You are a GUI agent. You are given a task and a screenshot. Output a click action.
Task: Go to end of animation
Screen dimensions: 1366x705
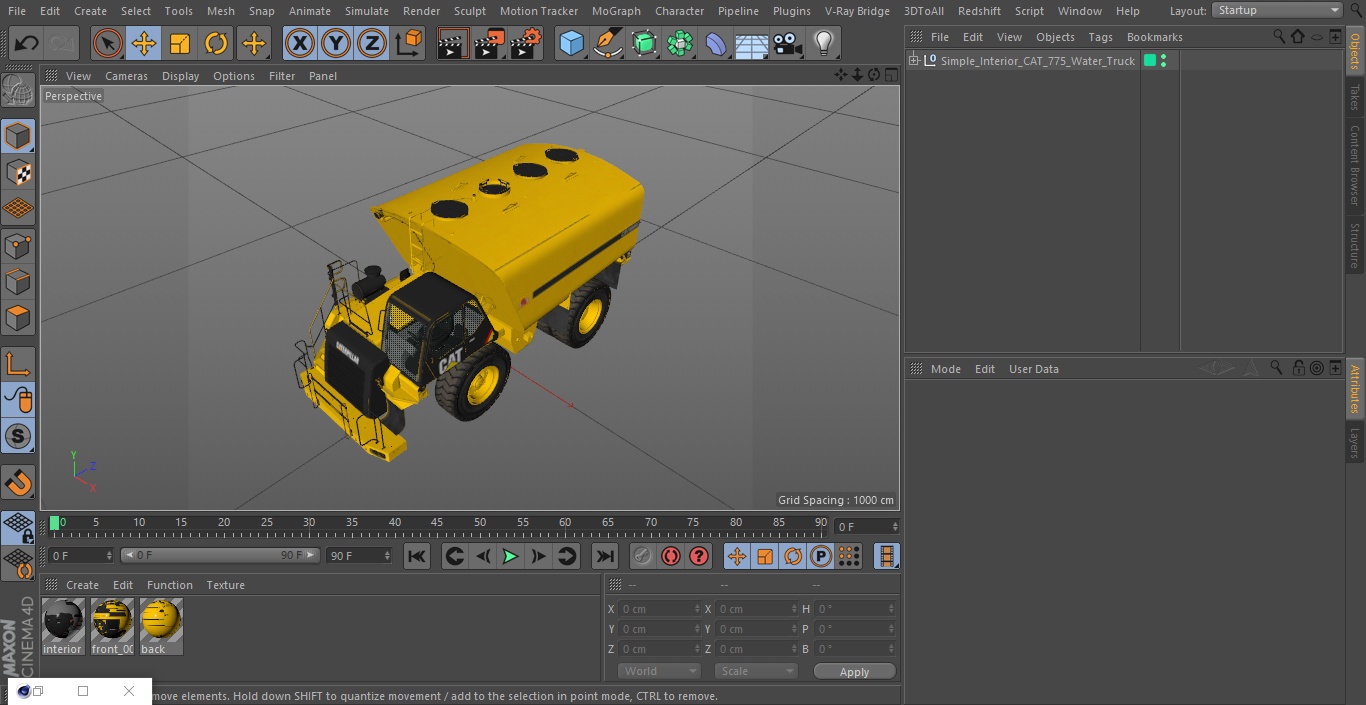click(605, 556)
